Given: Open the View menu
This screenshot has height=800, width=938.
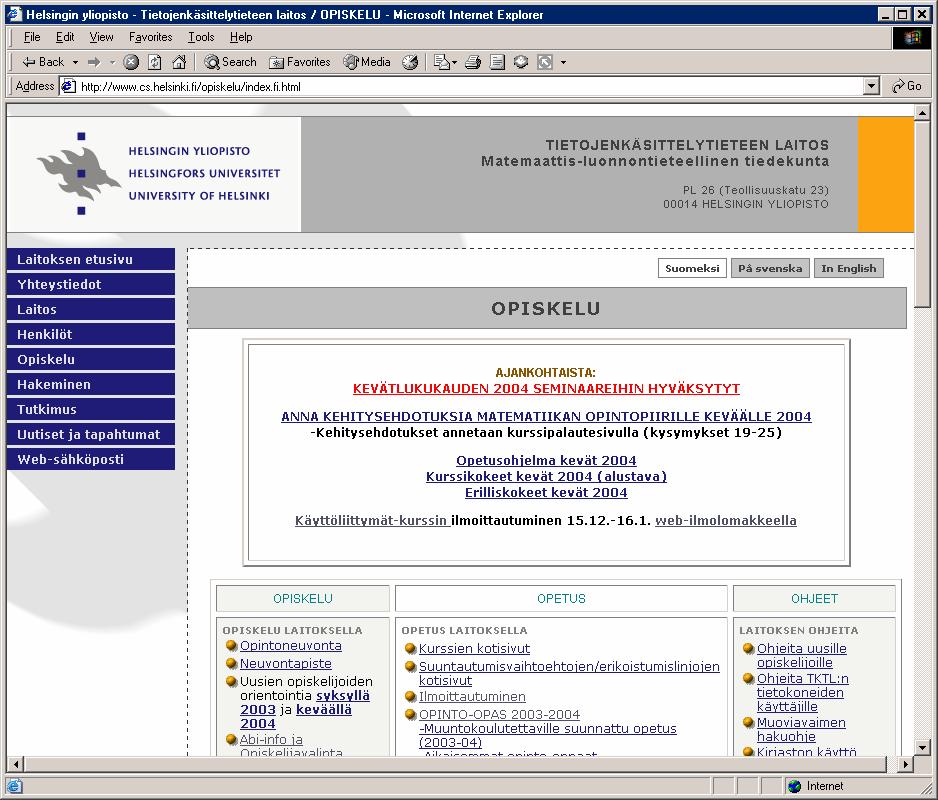Looking at the screenshot, I should tap(101, 37).
